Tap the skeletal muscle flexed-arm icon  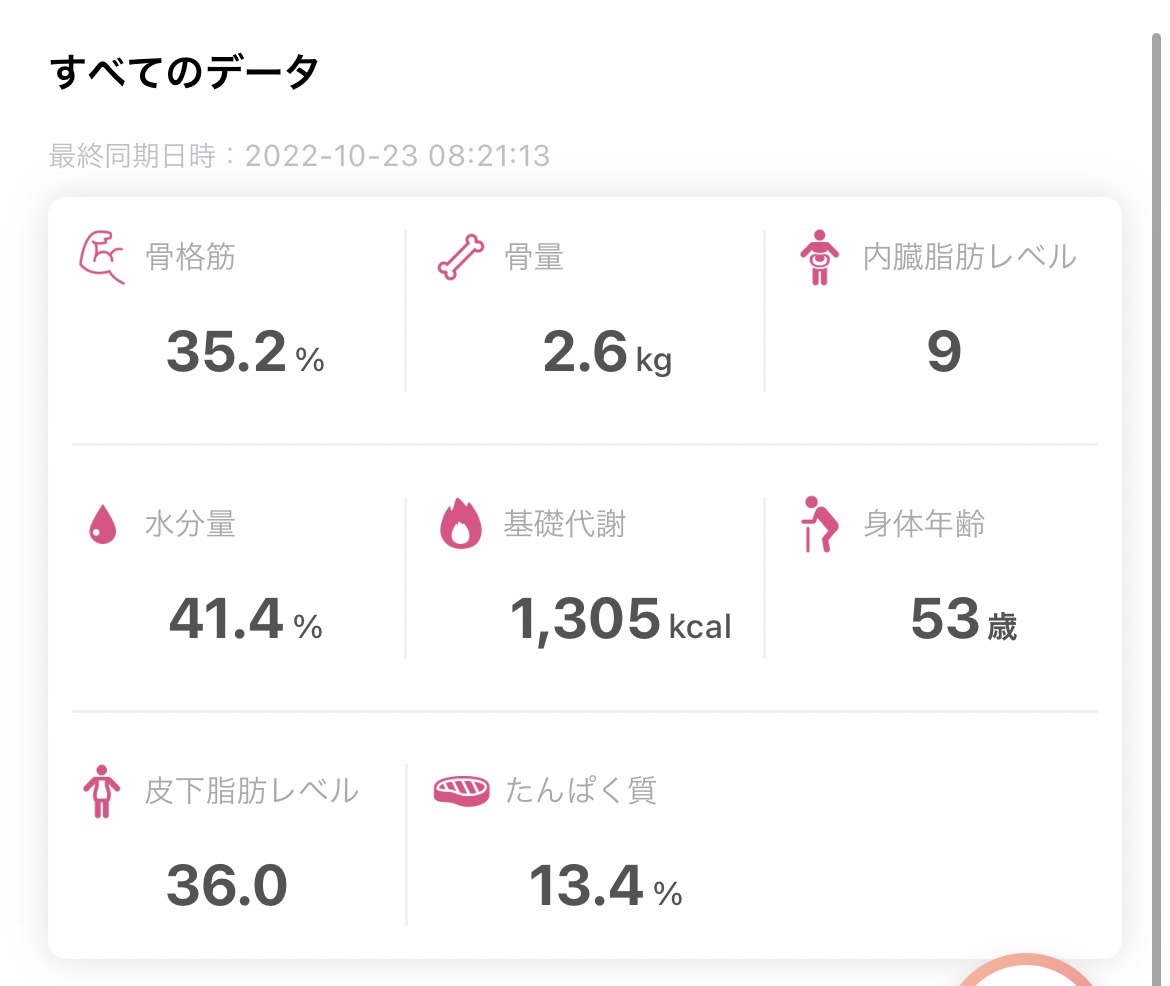click(x=102, y=257)
